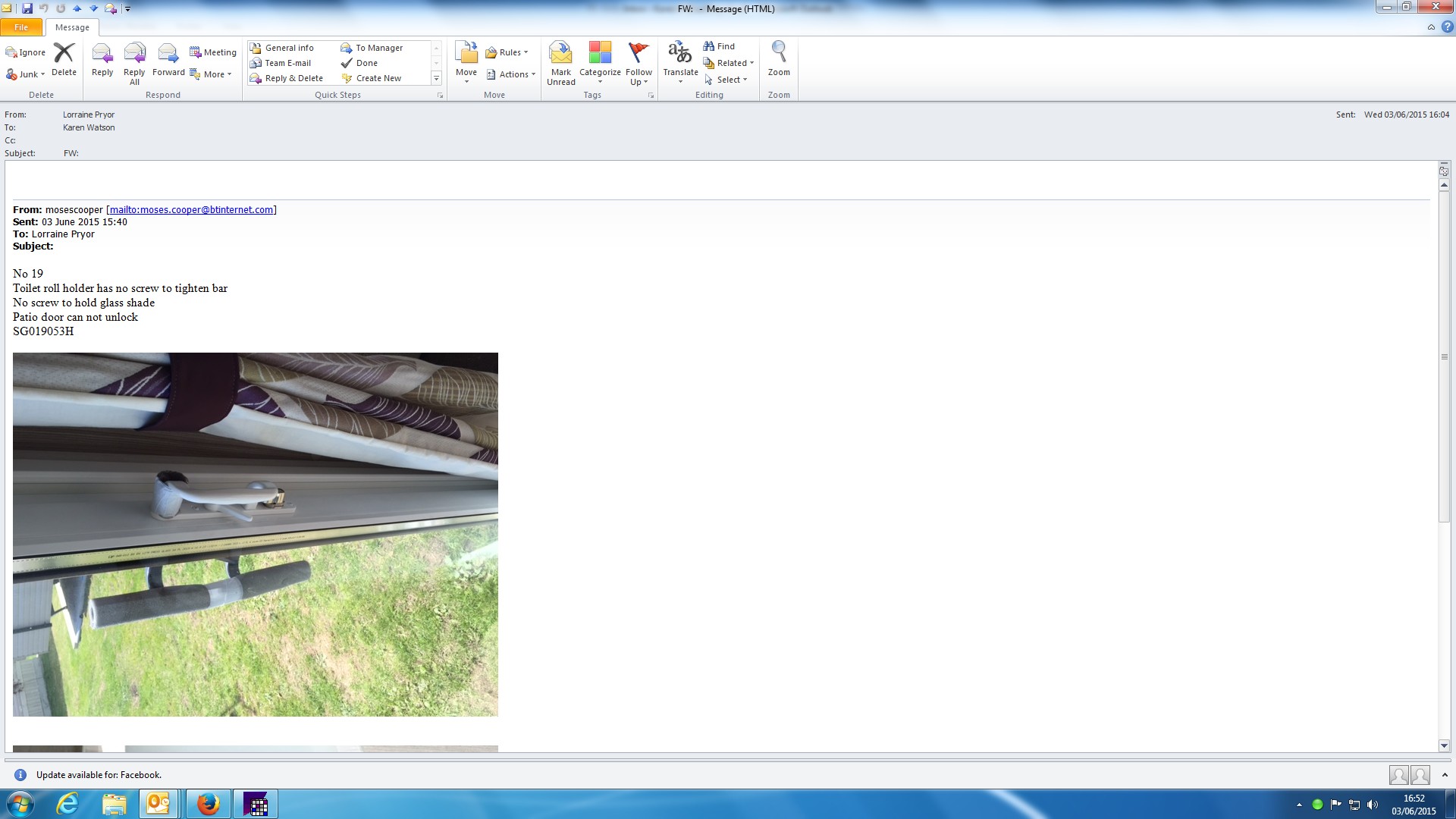Expand the Quick Steps gallery
Viewport: 1456px width, 819px height.
(436, 78)
